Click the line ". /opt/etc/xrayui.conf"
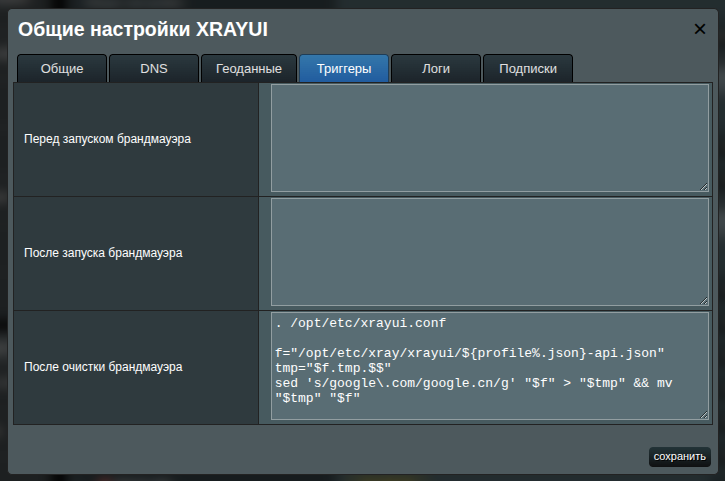This screenshot has width=725, height=481. [x=361, y=323]
